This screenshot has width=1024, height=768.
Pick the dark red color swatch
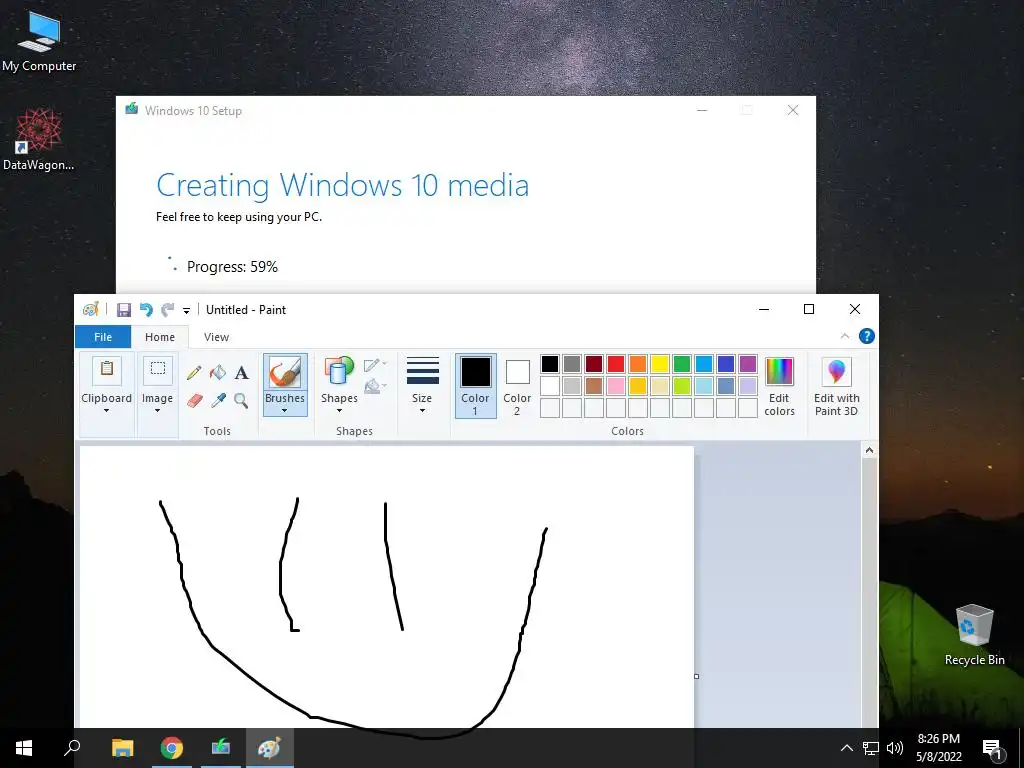[x=594, y=364]
